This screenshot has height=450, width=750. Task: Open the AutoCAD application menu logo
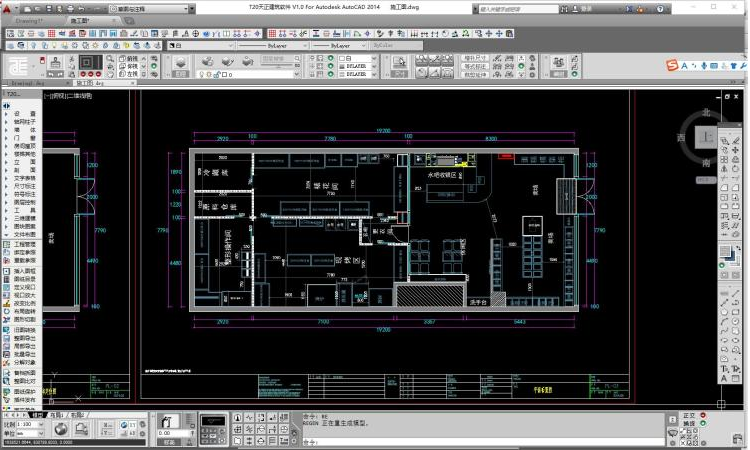click(x=7, y=8)
